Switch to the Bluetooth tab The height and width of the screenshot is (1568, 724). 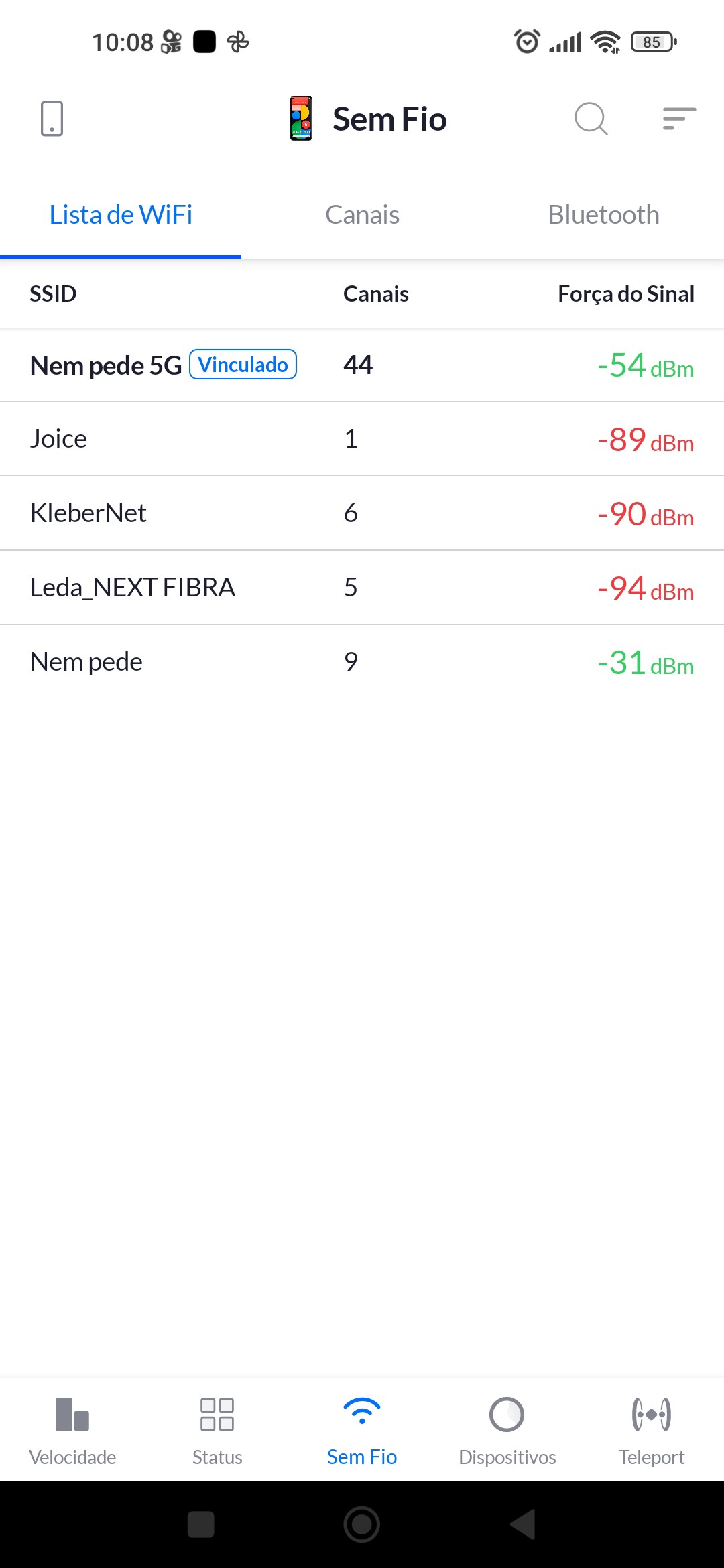tap(603, 215)
